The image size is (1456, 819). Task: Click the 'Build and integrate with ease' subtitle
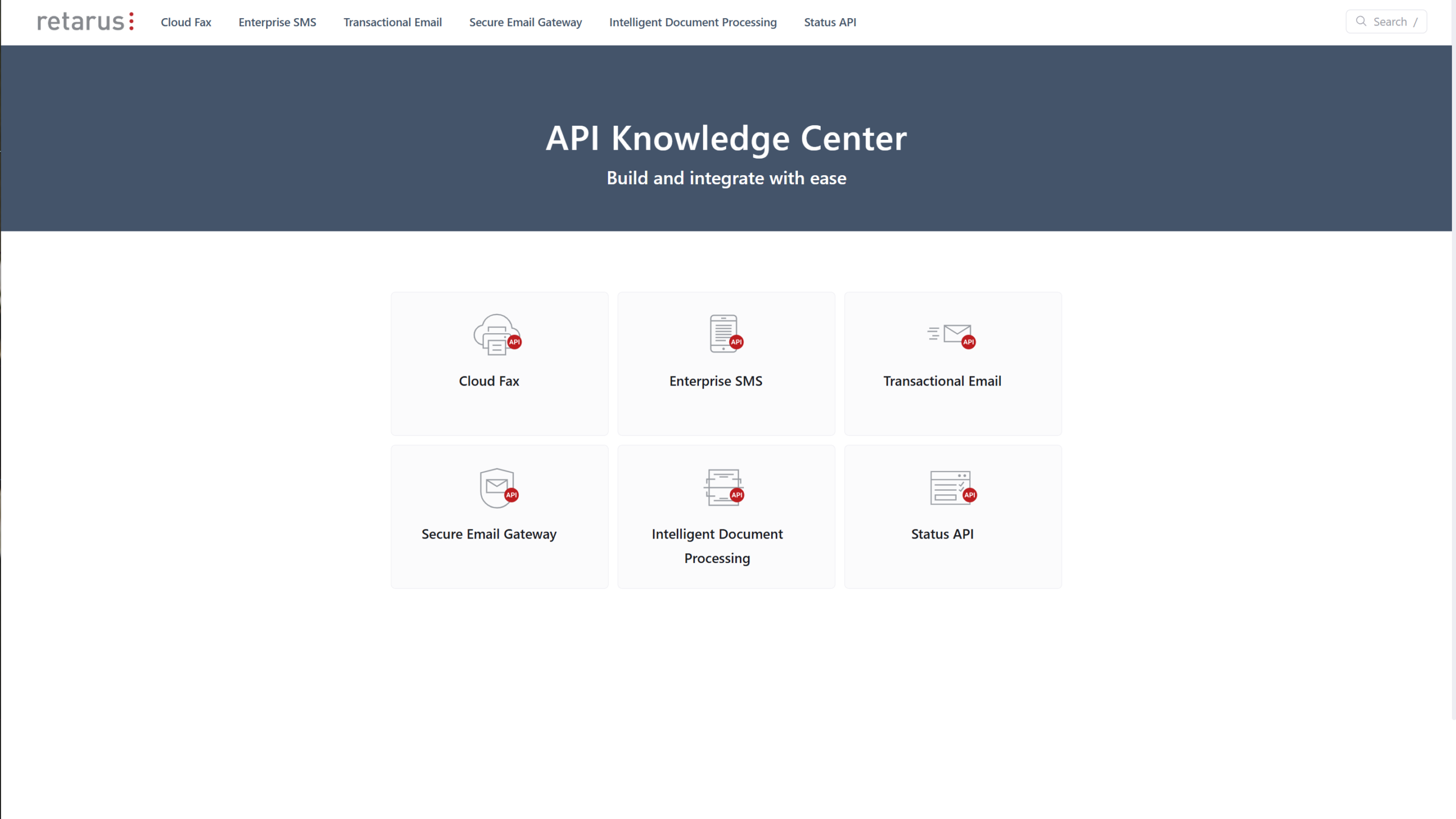pyautogui.click(x=726, y=178)
